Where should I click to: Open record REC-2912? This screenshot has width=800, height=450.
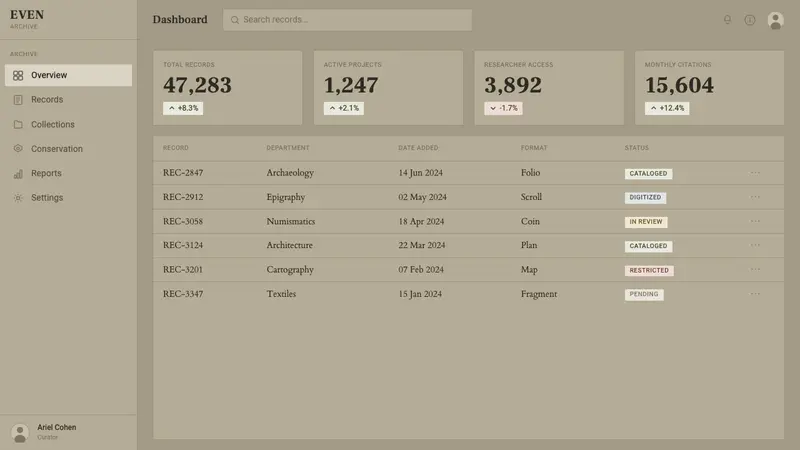pos(183,197)
